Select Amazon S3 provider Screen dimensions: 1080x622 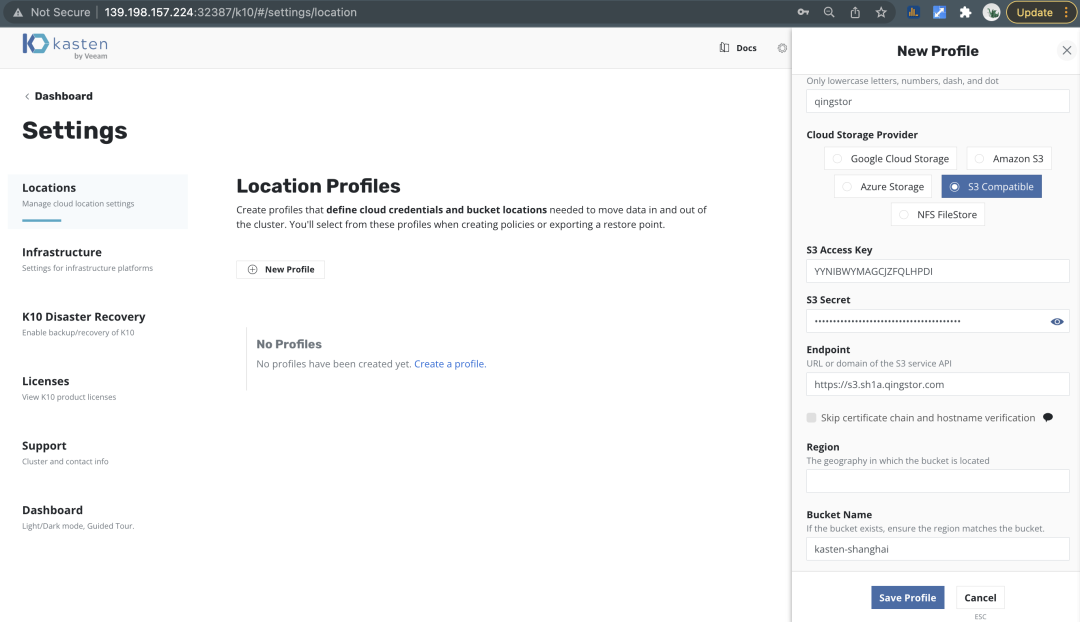[1008, 158]
